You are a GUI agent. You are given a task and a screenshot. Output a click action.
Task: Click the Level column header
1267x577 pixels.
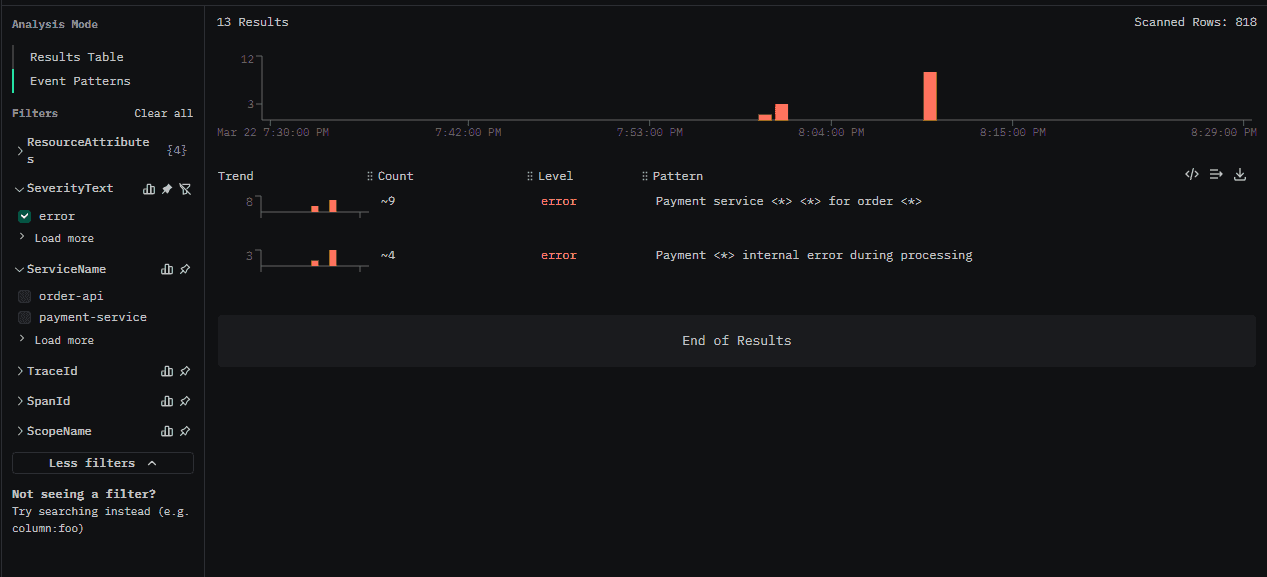[x=556, y=176]
